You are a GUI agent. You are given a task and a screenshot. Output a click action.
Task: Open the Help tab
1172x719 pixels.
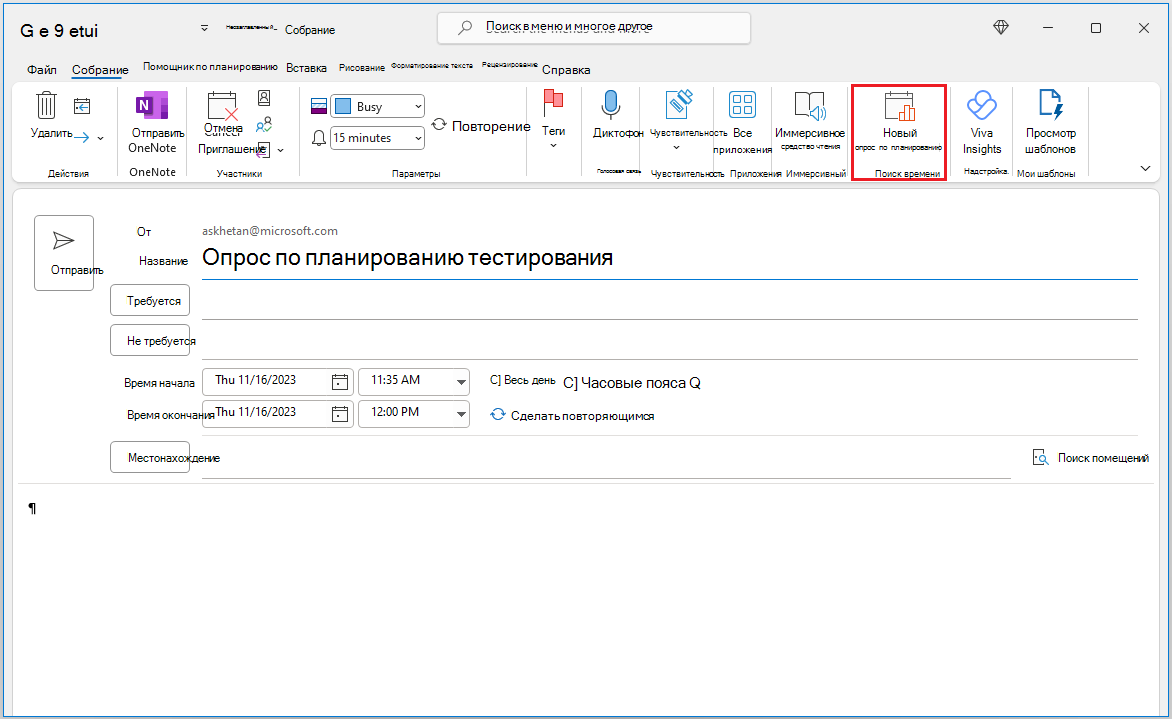click(x=566, y=70)
